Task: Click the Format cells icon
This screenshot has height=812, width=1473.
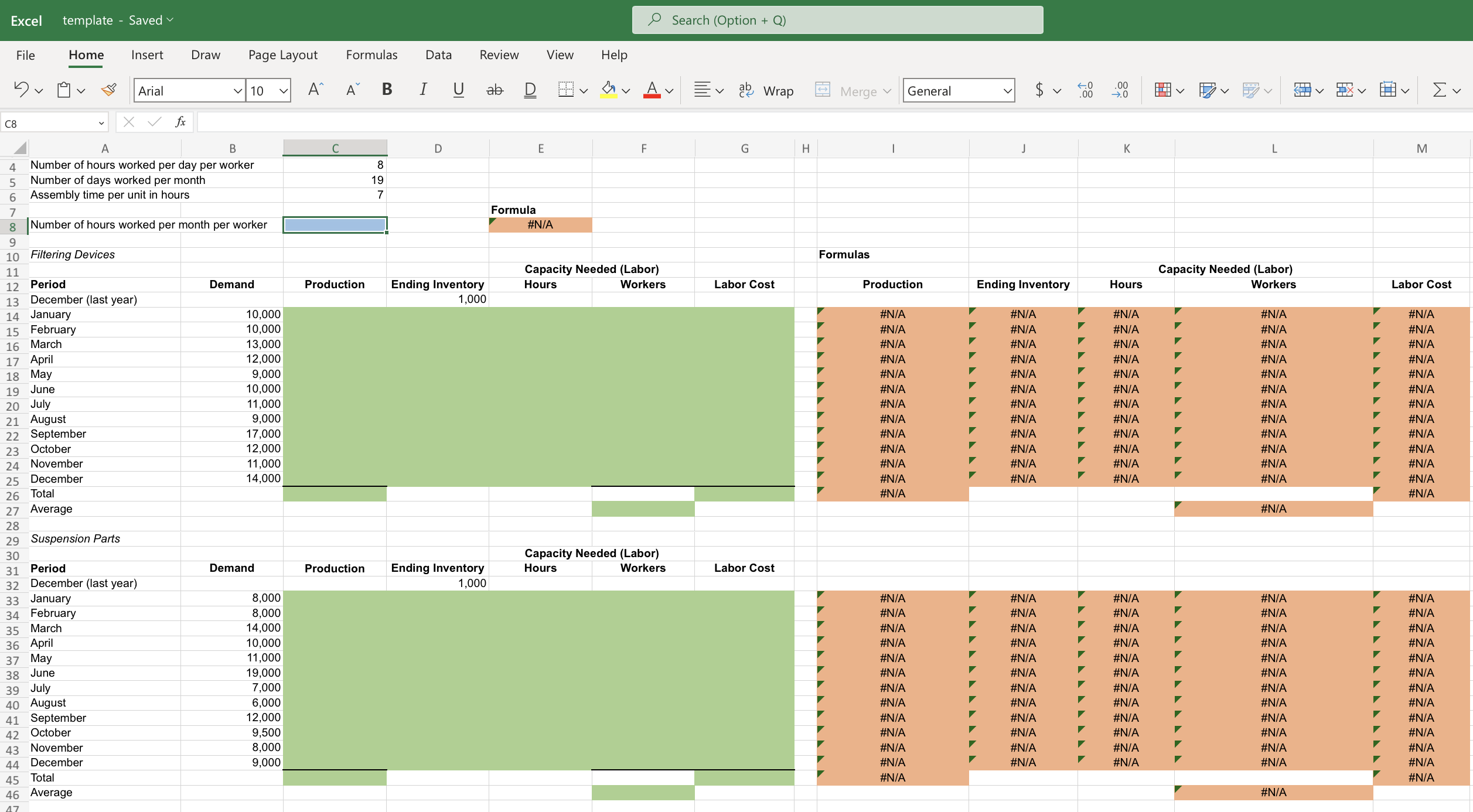Action: click(x=1387, y=90)
